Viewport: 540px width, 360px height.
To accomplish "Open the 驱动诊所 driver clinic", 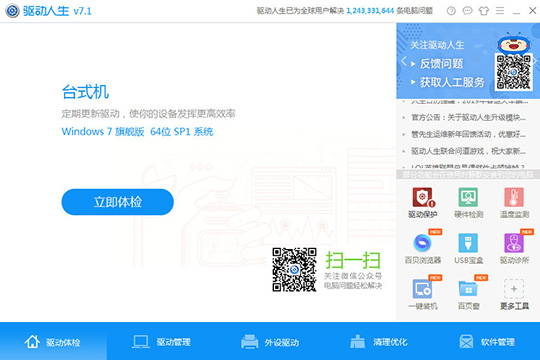I will pos(514,248).
